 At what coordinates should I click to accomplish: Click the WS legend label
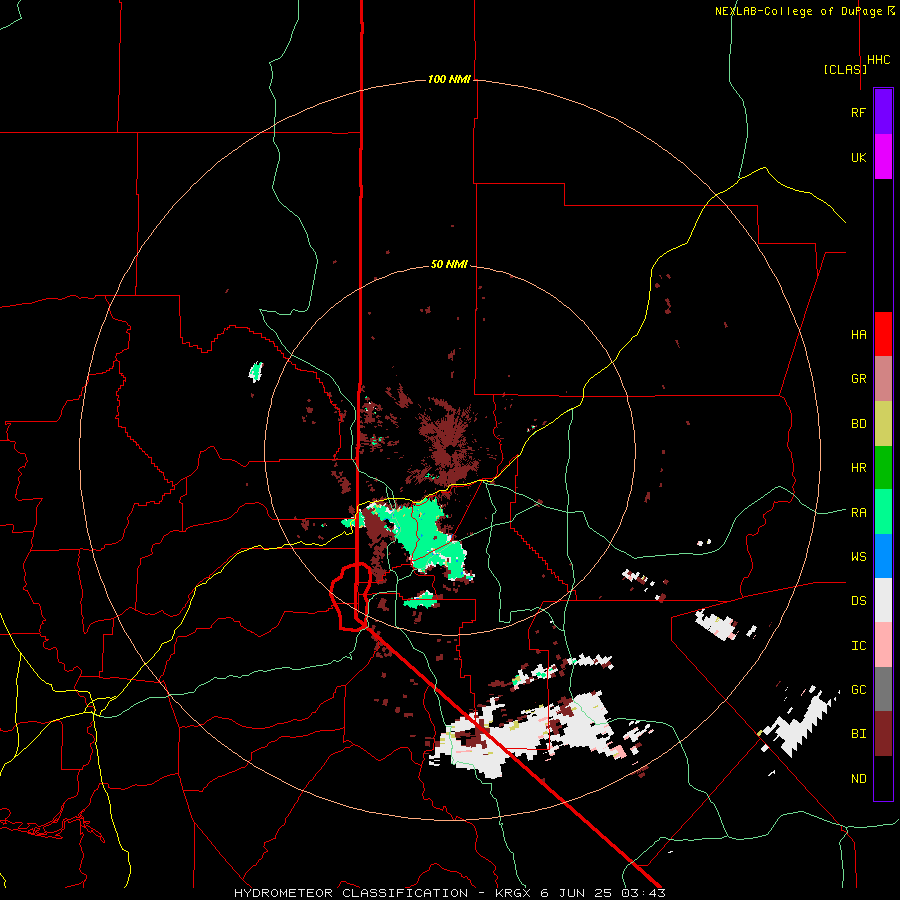859,557
